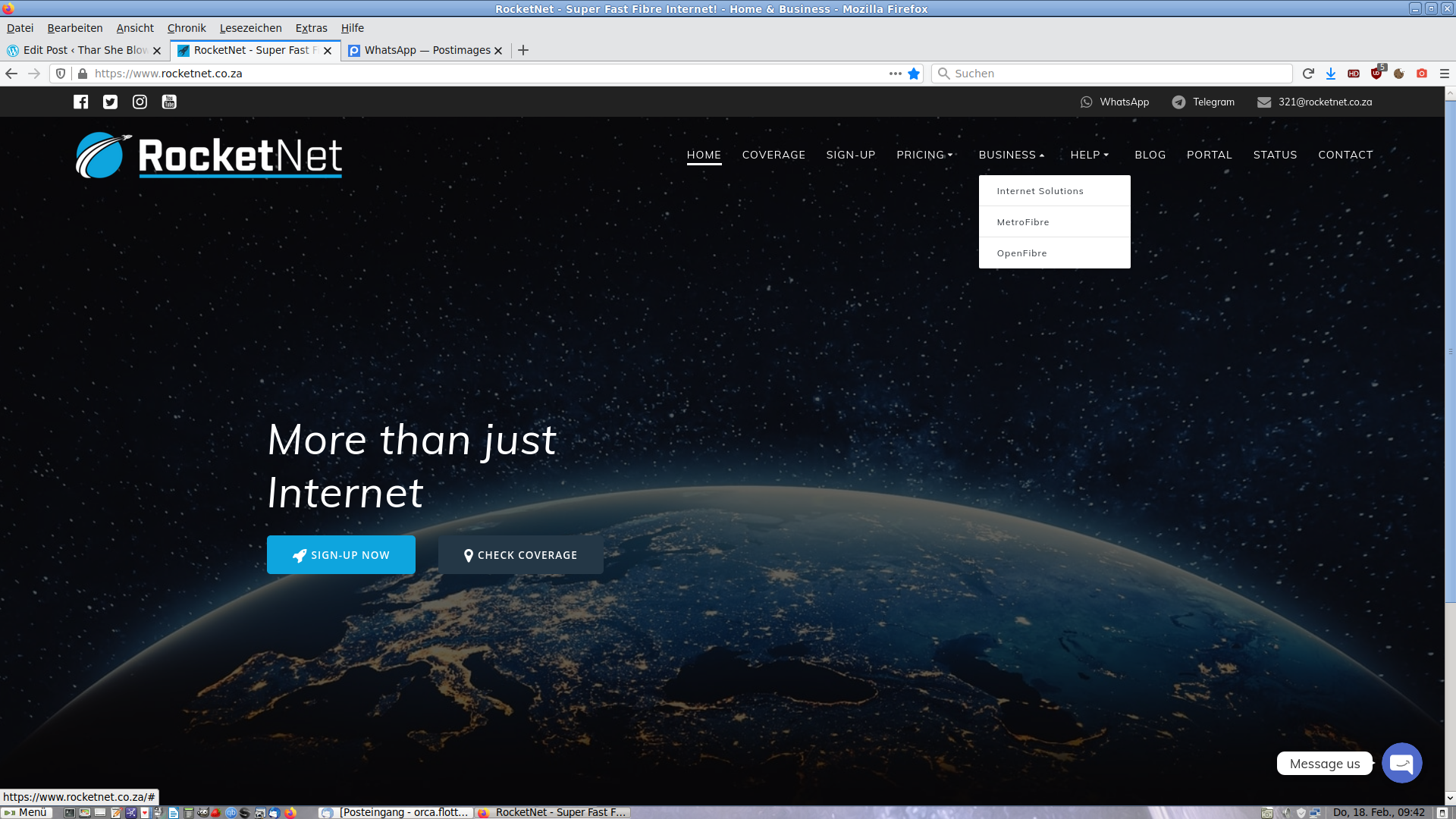Open the PORTAL link
This screenshot has width=1456, height=819.
1210,155
